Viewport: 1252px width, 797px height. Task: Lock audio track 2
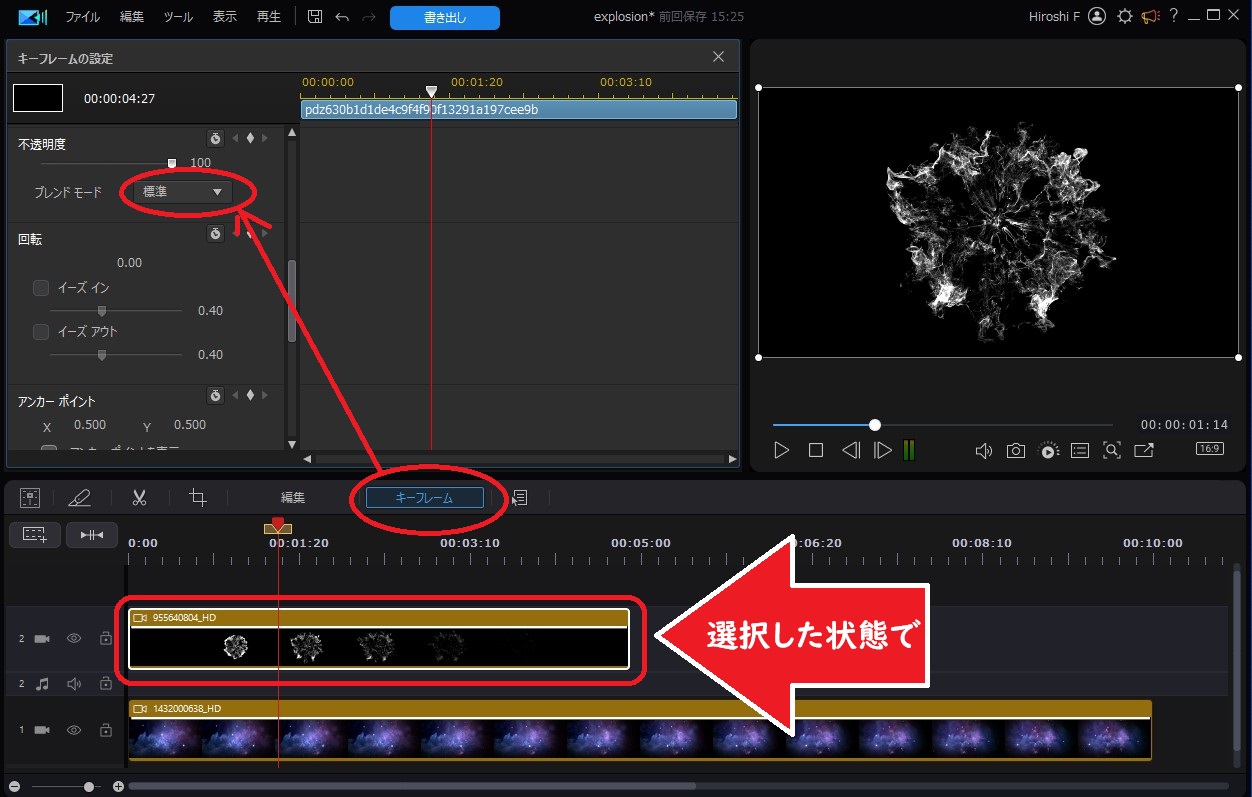(x=105, y=684)
